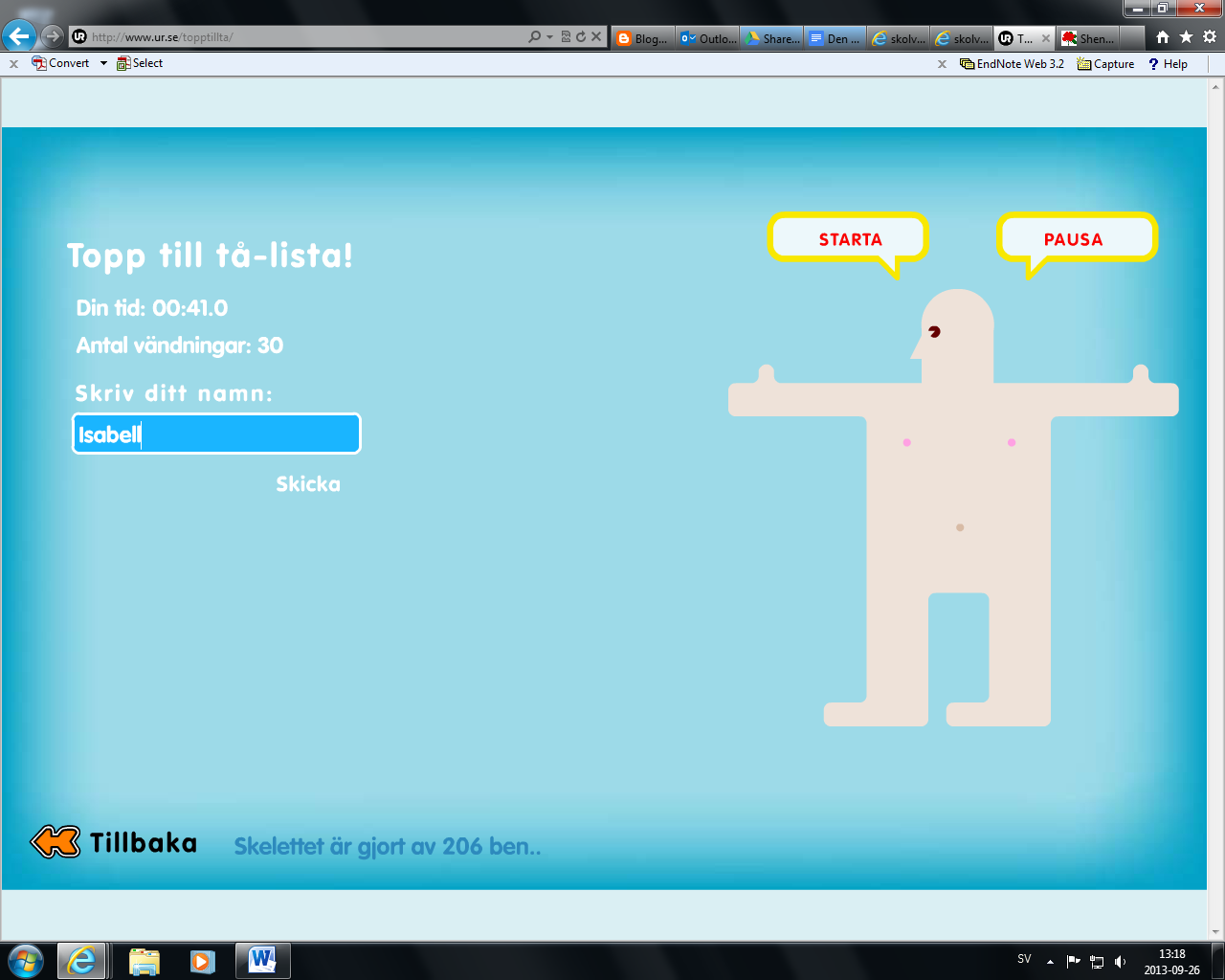Open Windows Media Player on taskbar
Image resolution: width=1225 pixels, height=980 pixels.
click(x=202, y=961)
